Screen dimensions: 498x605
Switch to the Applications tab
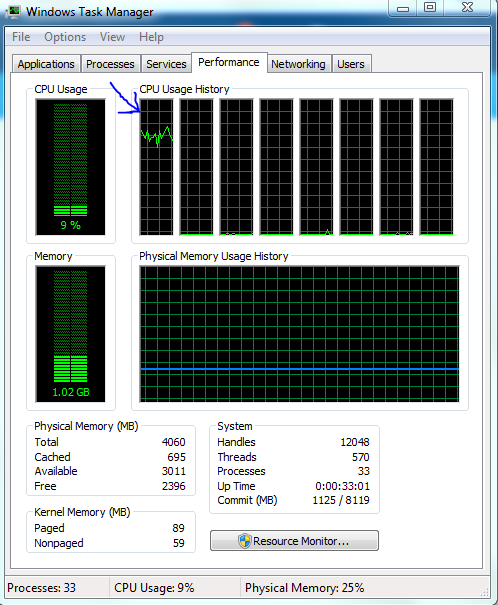[46, 64]
